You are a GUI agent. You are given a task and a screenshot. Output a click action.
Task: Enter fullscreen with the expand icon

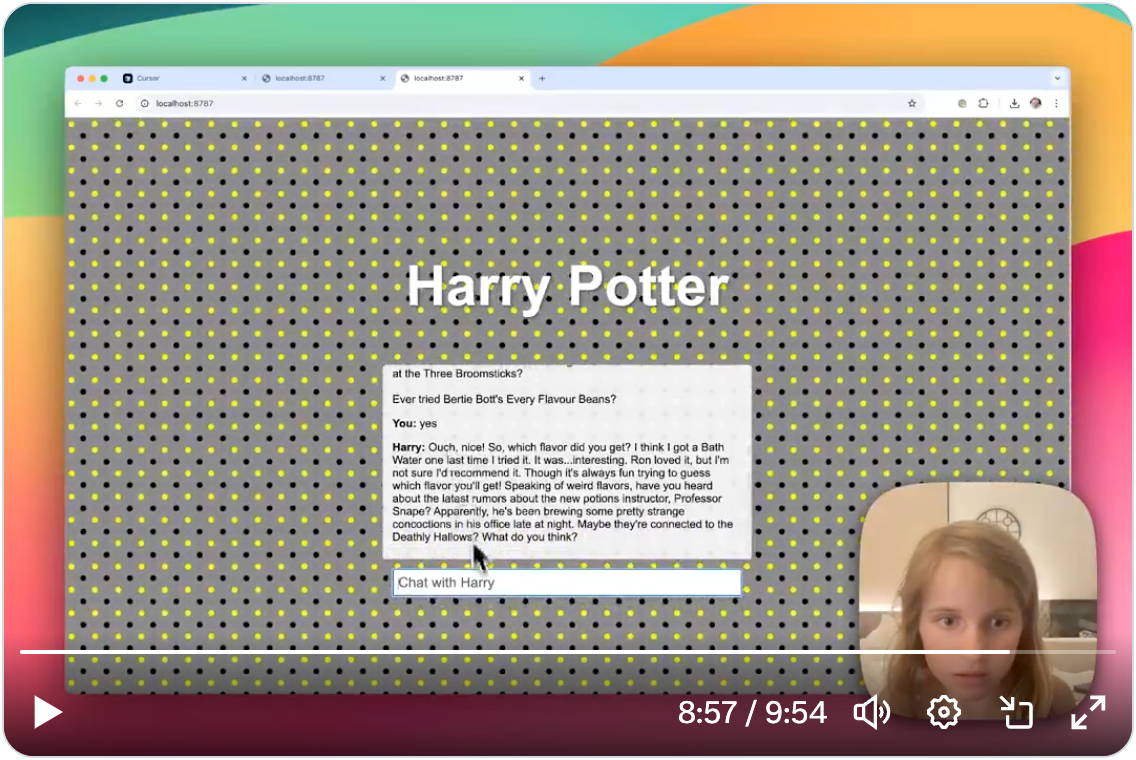1089,713
